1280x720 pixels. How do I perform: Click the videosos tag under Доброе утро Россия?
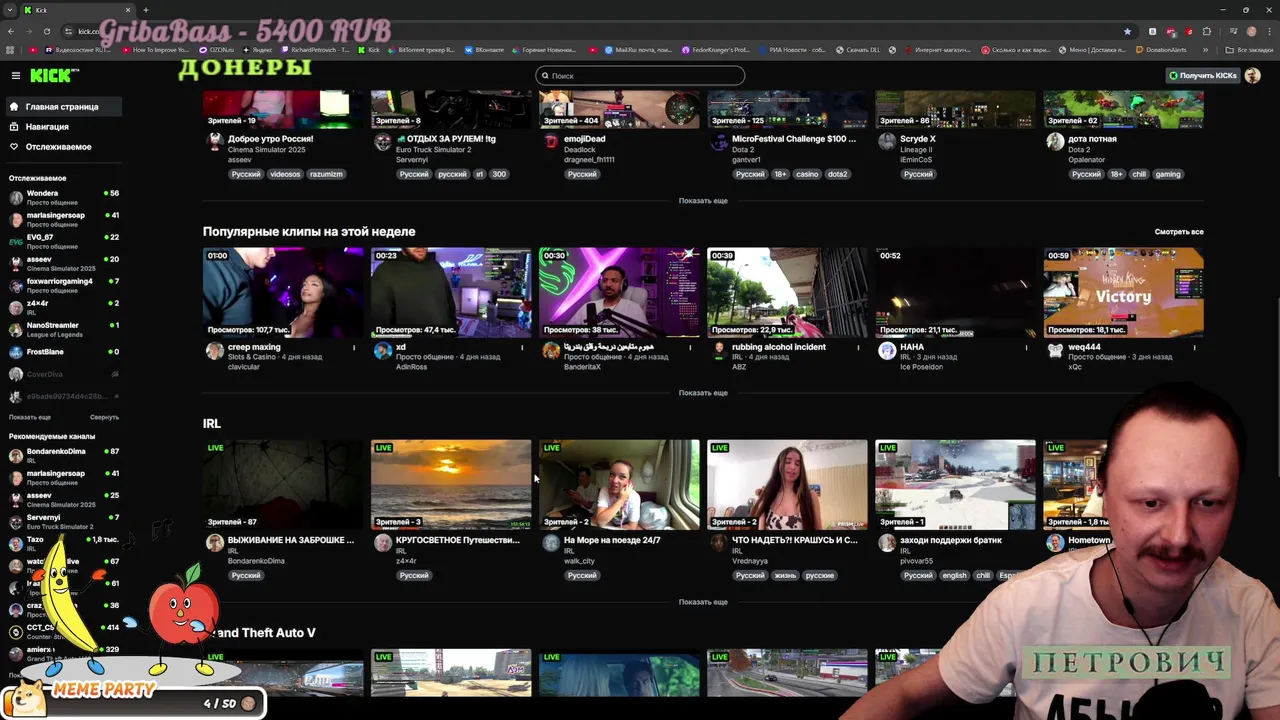285,174
